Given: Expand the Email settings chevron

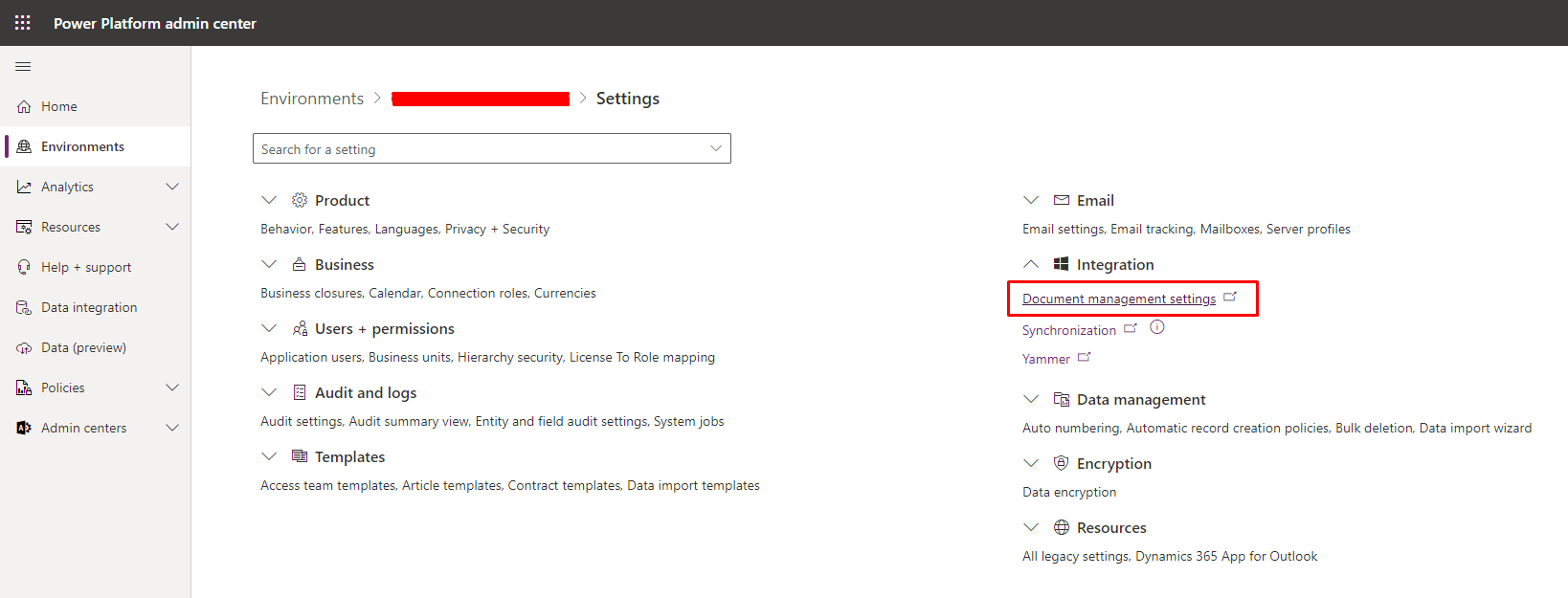Looking at the screenshot, I should pos(1031,201).
